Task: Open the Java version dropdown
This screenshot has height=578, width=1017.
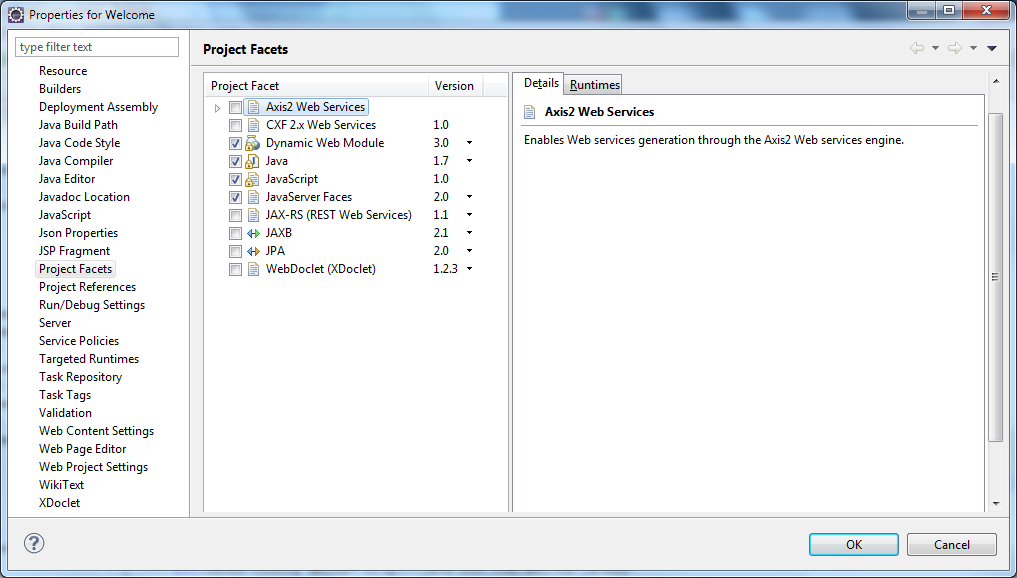Action: [x=470, y=161]
